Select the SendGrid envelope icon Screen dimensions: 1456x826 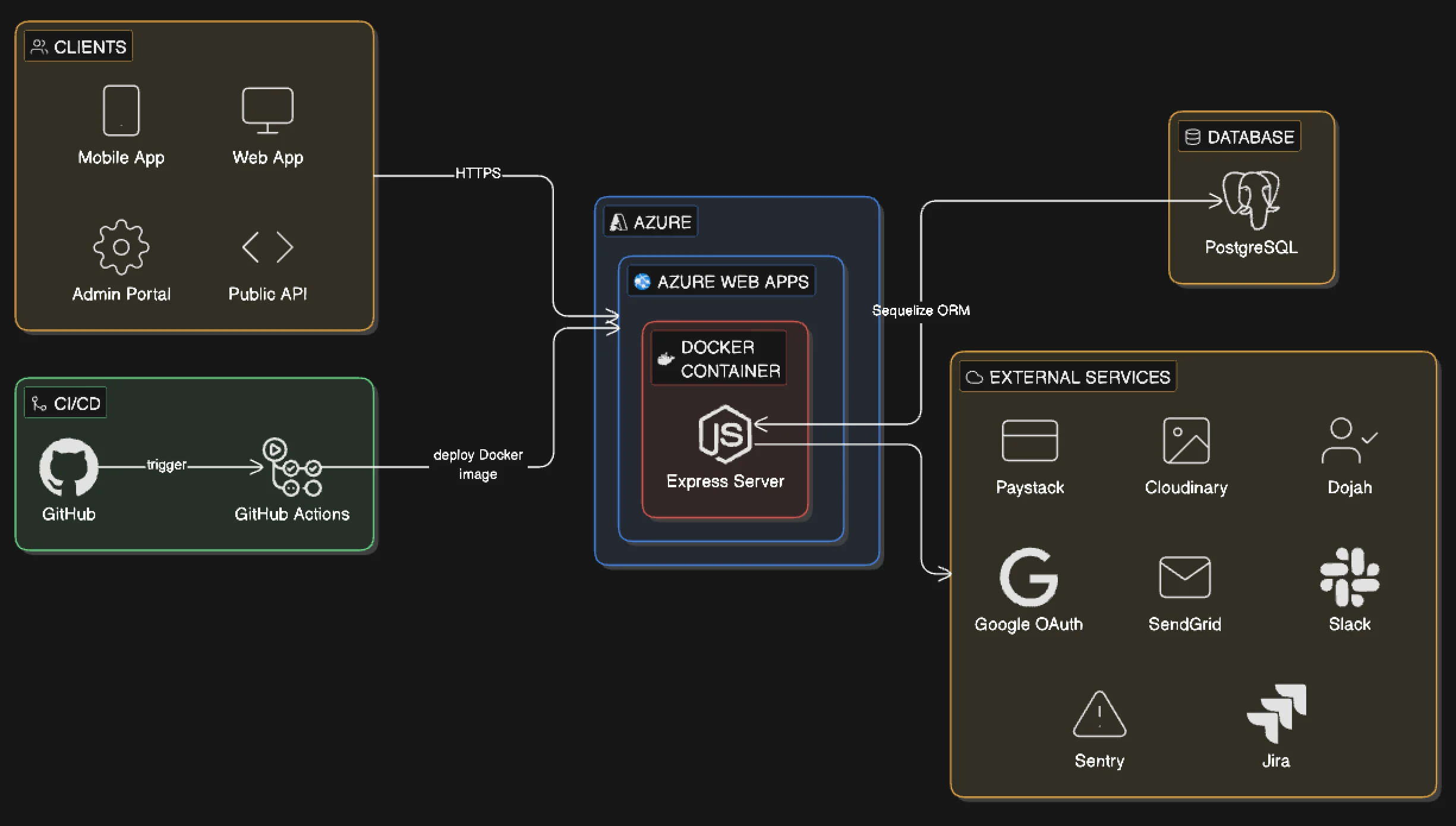tap(1185, 577)
